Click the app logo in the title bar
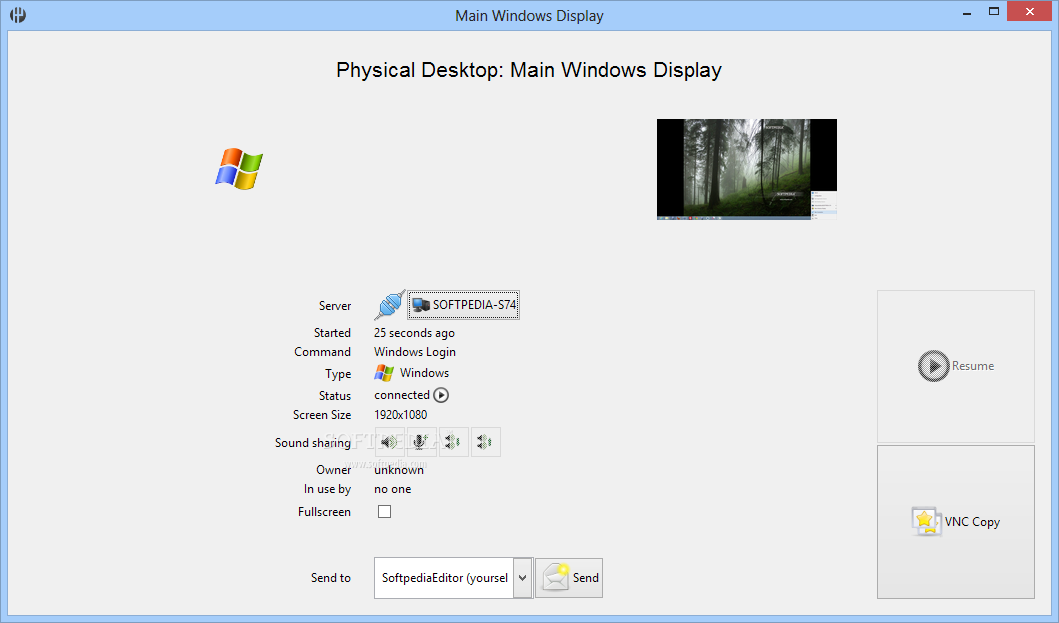The height and width of the screenshot is (623, 1059). (x=18, y=14)
